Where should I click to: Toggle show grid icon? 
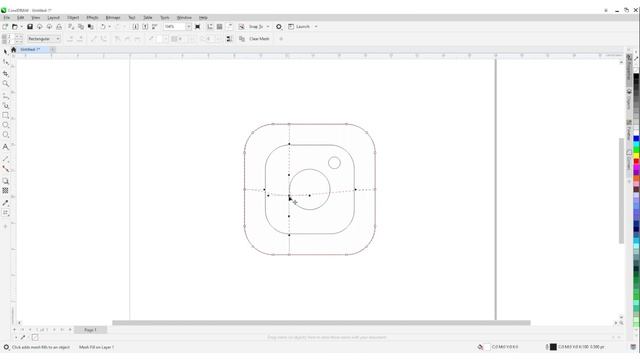[220, 27]
